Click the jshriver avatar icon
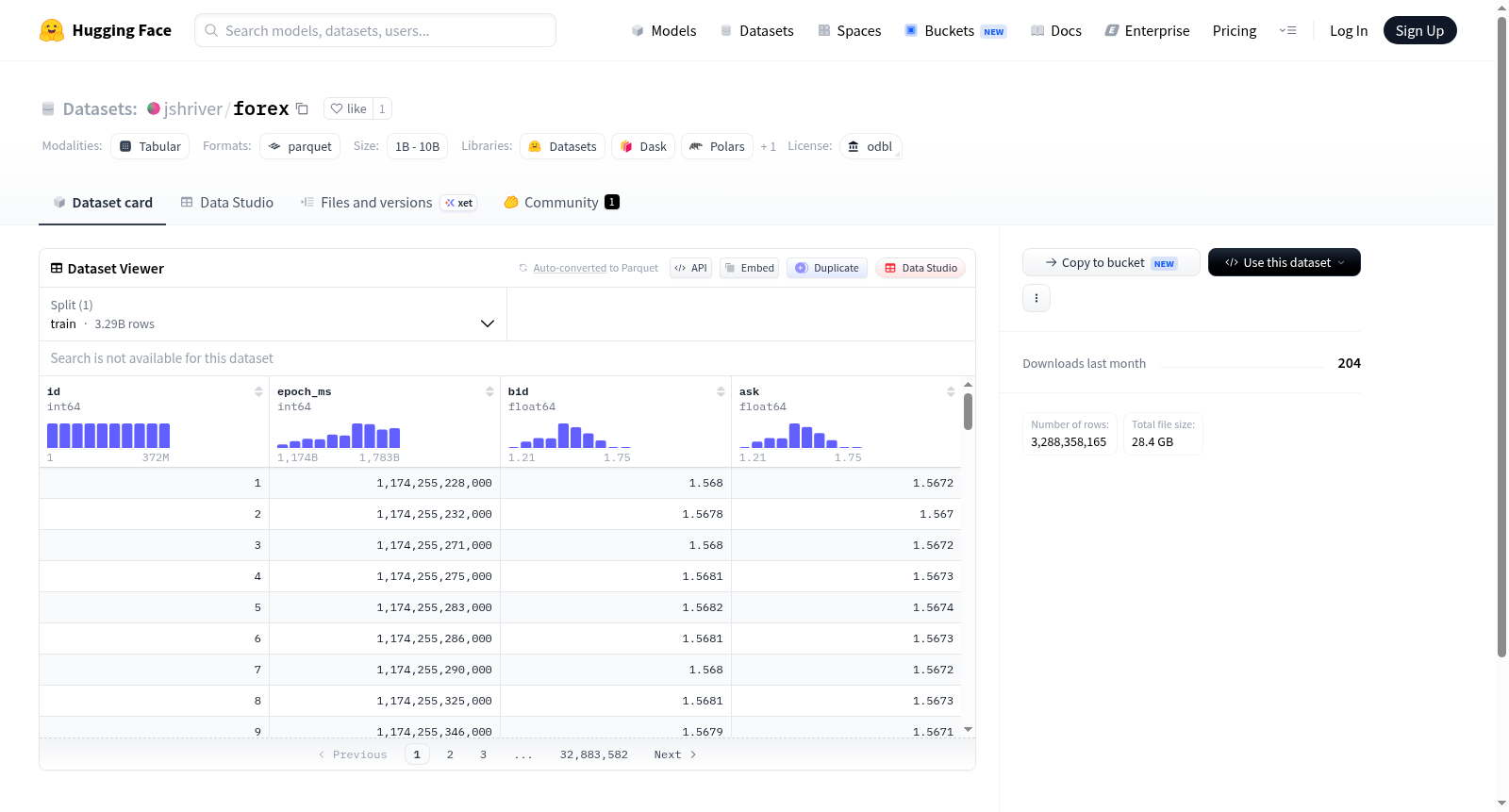This screenshot has width=1509, height=812. click(154, 108)
